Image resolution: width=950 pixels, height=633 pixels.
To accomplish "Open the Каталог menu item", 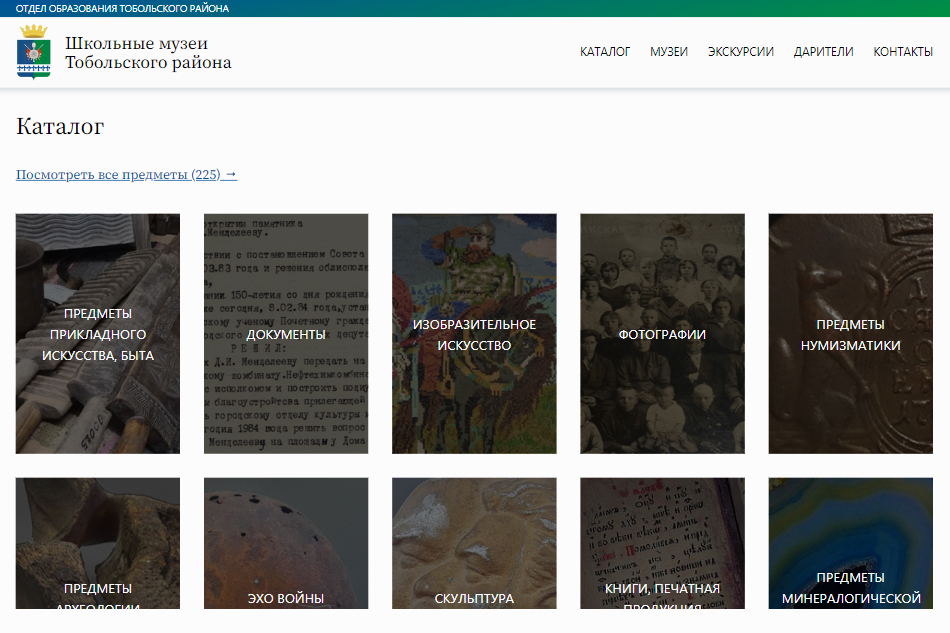I will pyautogui.click(x=605, y=52).
